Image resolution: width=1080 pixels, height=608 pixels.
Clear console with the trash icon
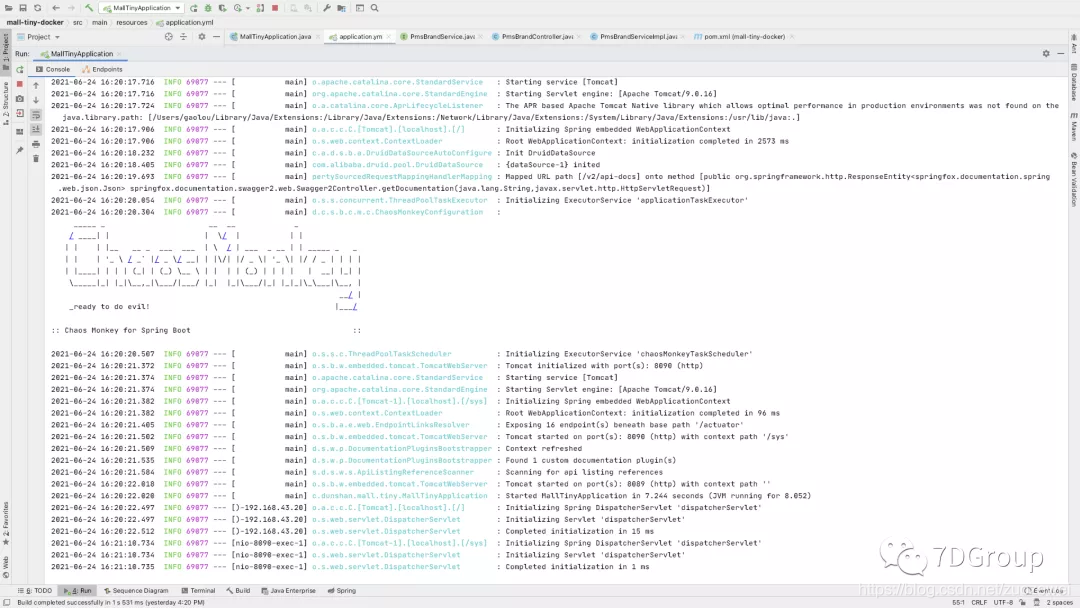pos(36,159)
